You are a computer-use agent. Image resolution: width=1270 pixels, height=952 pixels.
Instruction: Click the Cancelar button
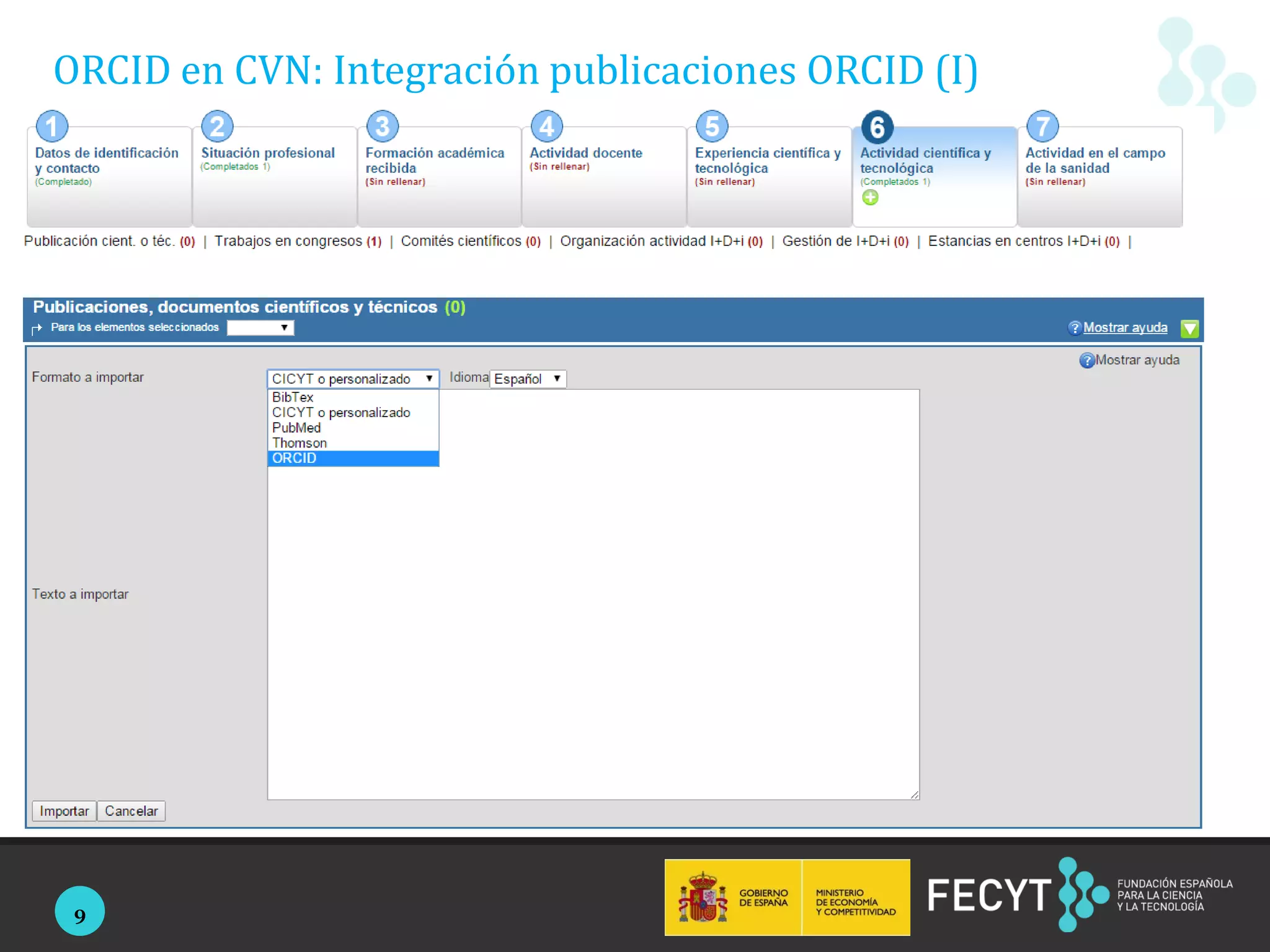pyautogui.click(x=131, y=811)
